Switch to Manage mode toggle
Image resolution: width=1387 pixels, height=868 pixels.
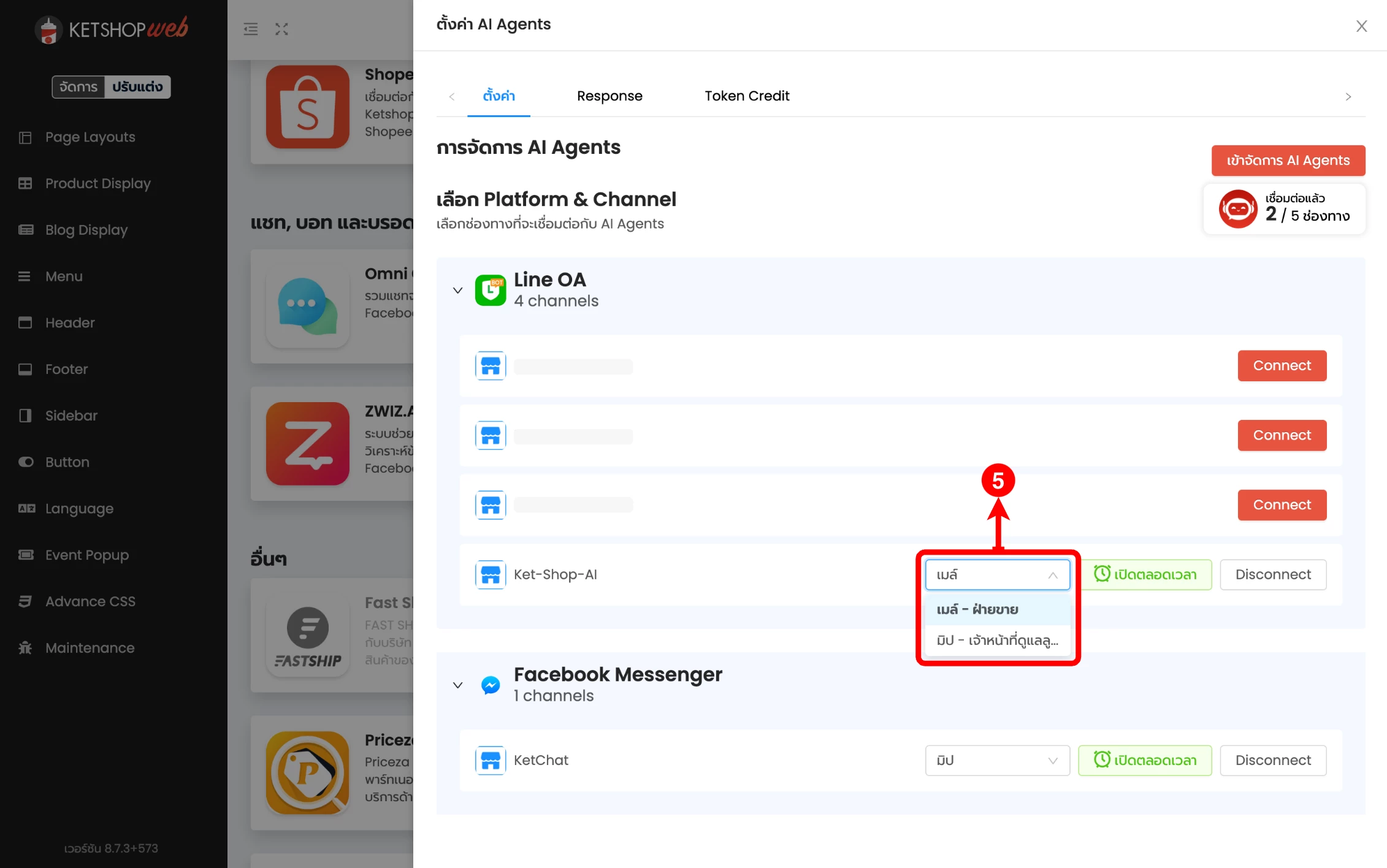click(78, 86)
